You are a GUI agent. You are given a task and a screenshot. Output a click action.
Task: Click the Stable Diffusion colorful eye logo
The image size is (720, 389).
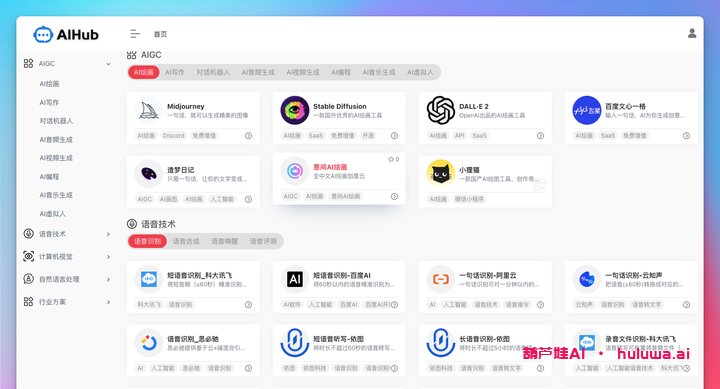tap(295, 110)
